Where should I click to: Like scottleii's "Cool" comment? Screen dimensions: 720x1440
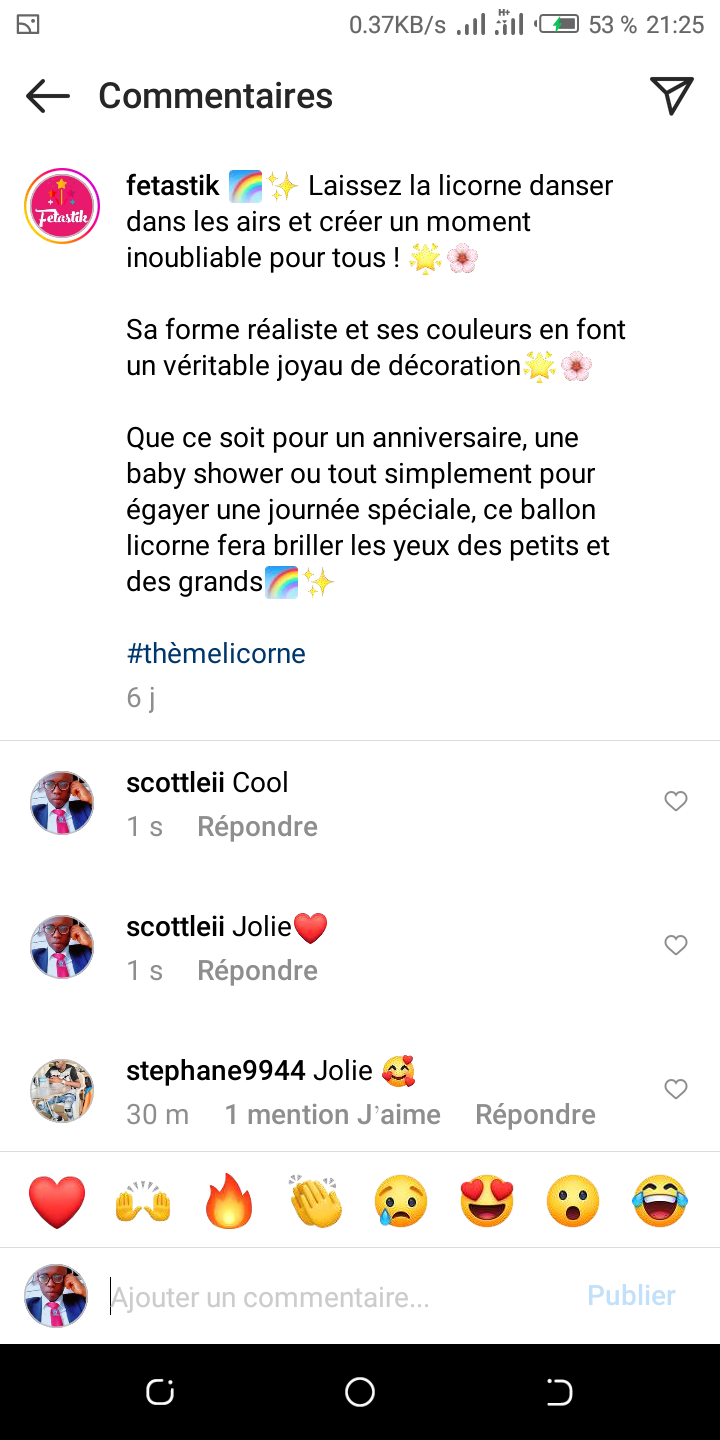pyautogui.click(x=676, y=801)
